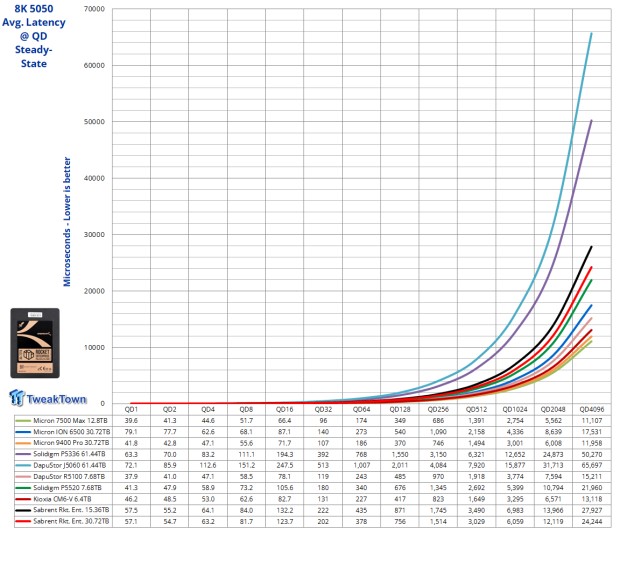Image resolution: width=620 pixels, height=568 pixels.
Task: Click the black Sabrent 15.36TB legend swatch
Action: [23, 510]
